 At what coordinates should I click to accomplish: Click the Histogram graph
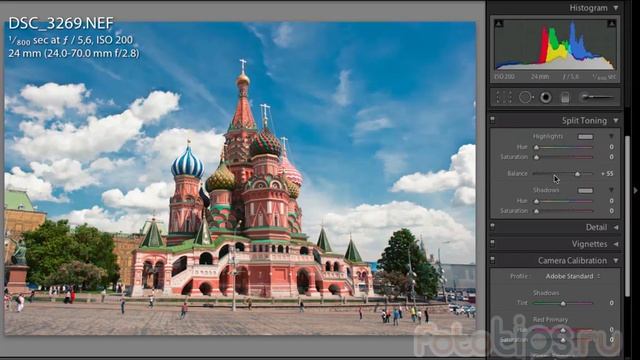[555, 44]
